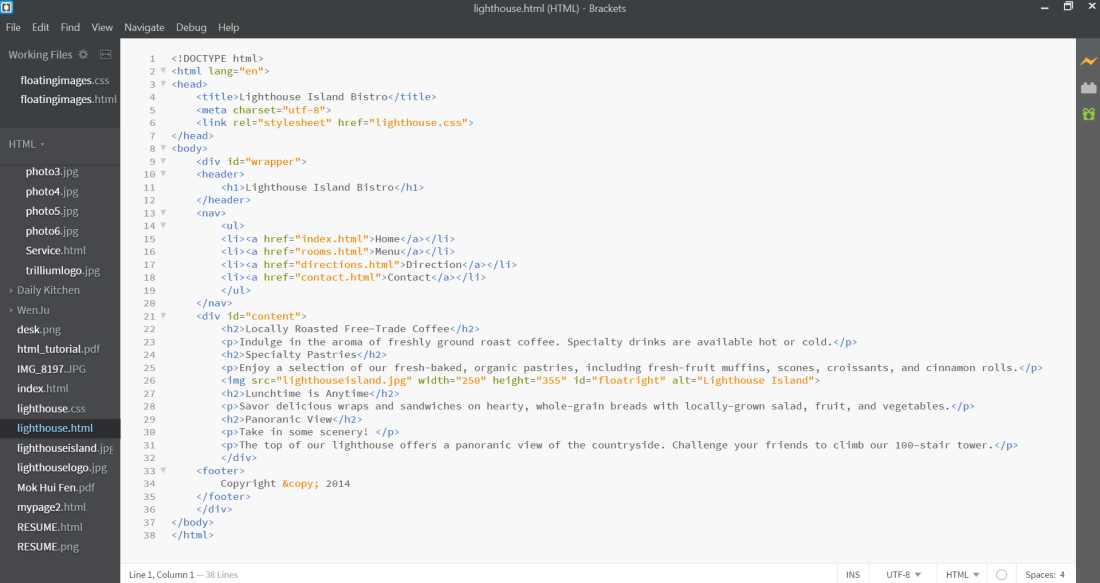Open the File menu
Screen dimensions: 1100x583
pos(13,27)
